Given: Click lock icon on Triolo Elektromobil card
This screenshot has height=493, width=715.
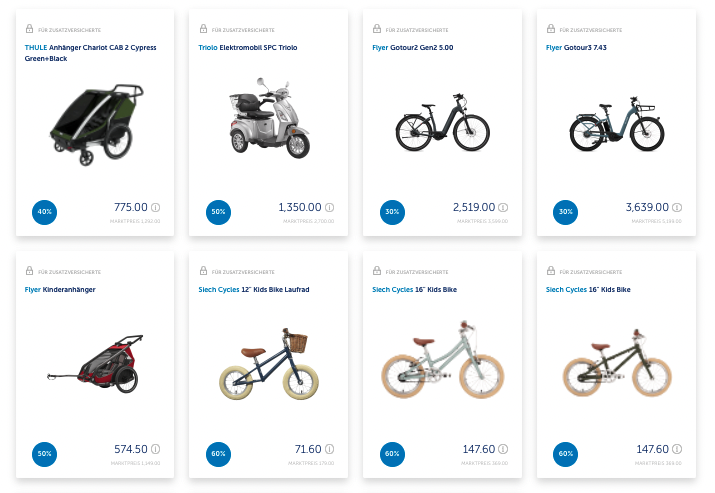Looking at the screenshot, I should [x=203, y=30].
